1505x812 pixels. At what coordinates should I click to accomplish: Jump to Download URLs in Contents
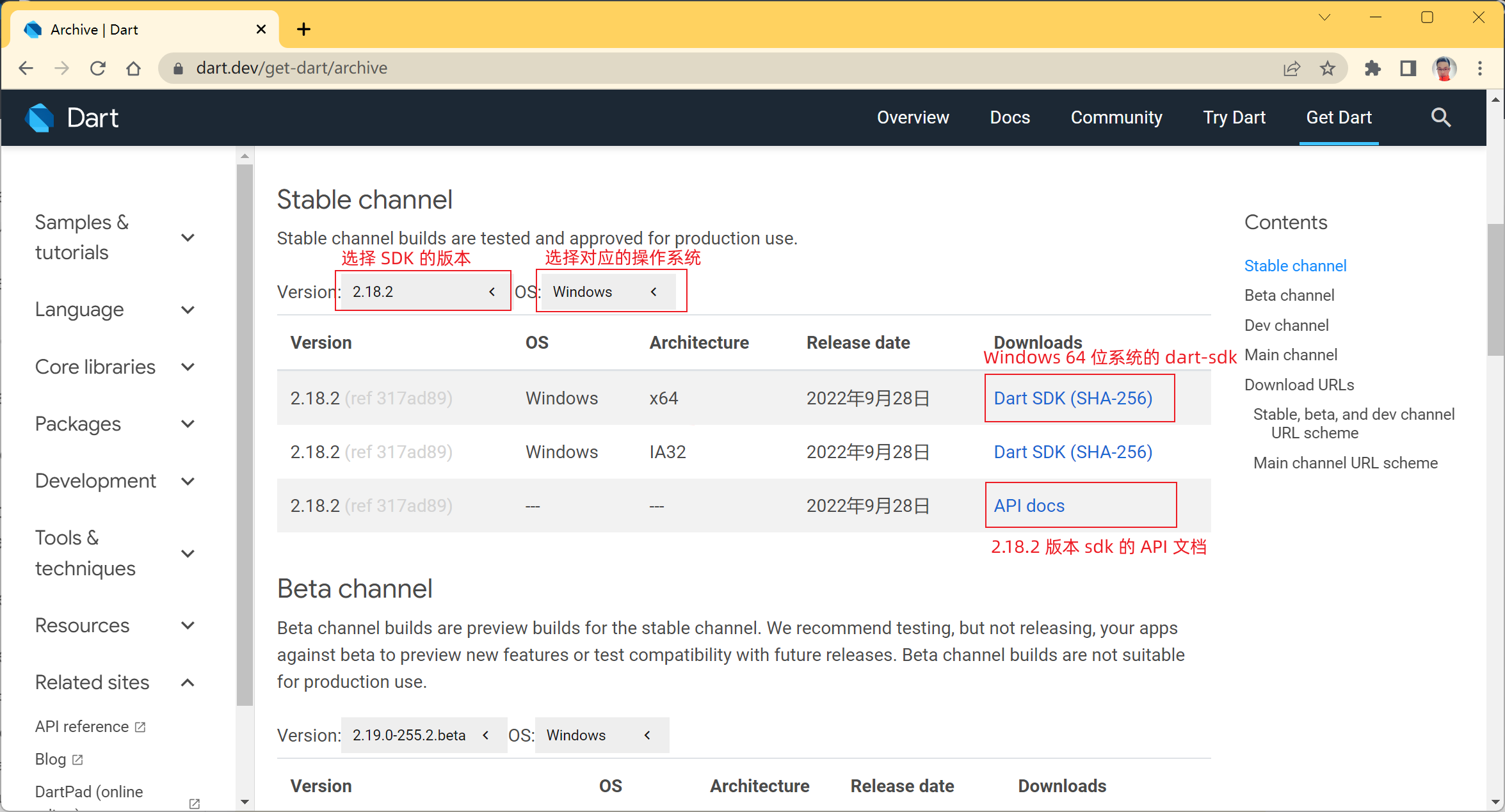pos(1299,385)
